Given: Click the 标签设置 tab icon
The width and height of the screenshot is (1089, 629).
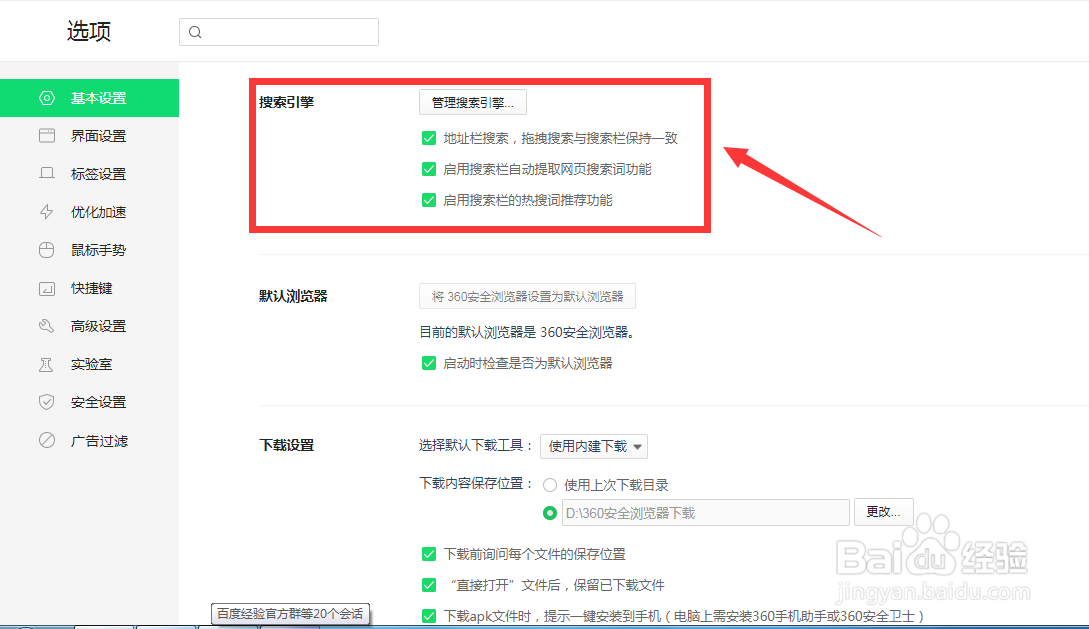Looking at the screenshot, I should 47,174.
